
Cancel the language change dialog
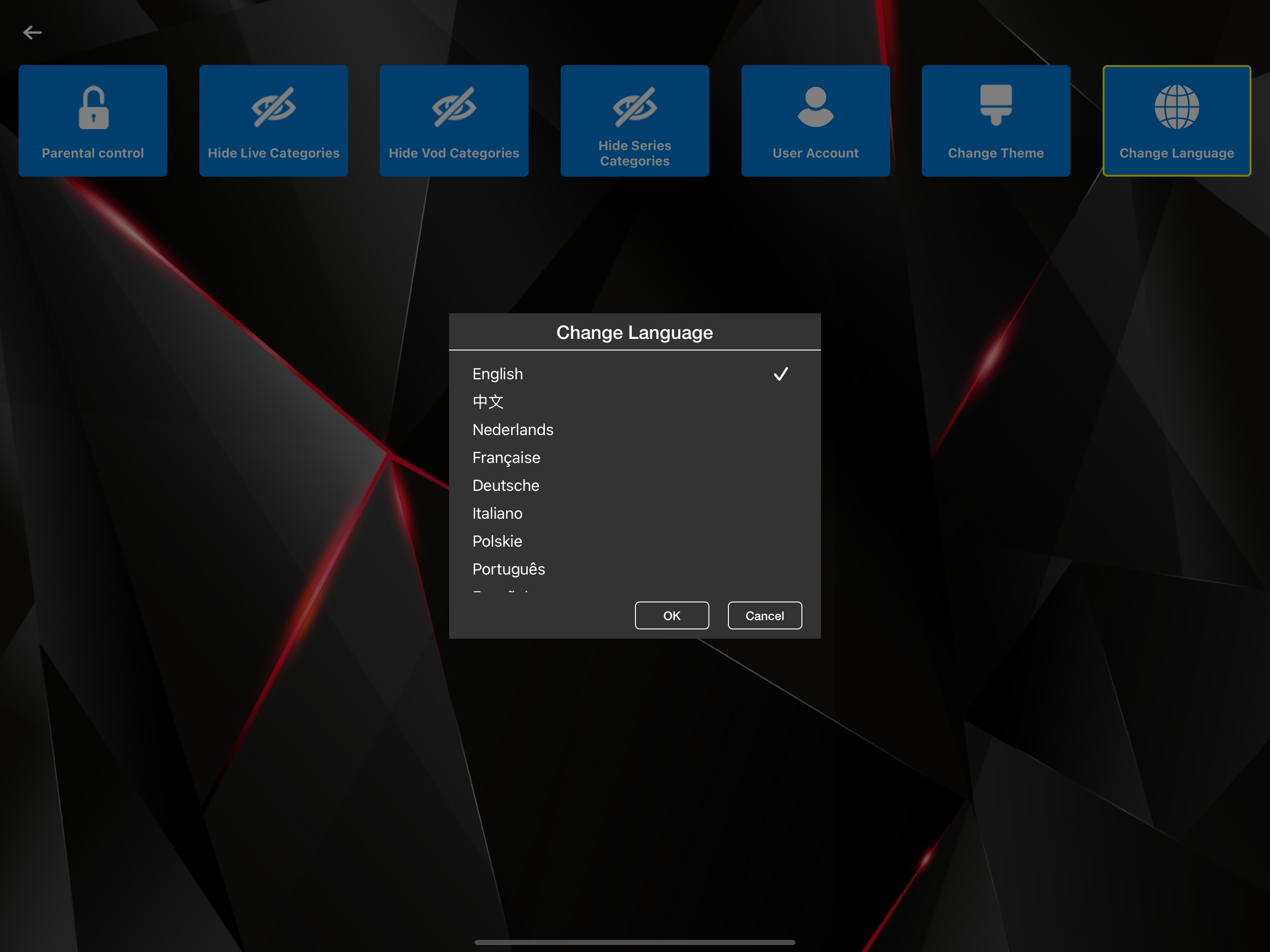[764, 615]
